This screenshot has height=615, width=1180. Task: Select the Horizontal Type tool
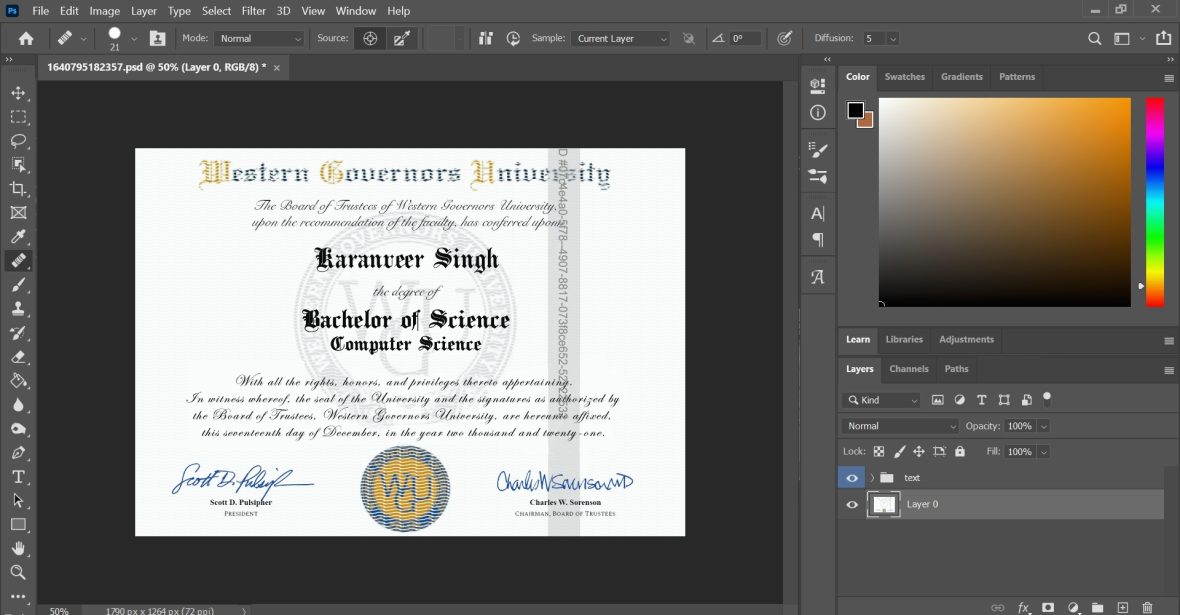point(19,476)
